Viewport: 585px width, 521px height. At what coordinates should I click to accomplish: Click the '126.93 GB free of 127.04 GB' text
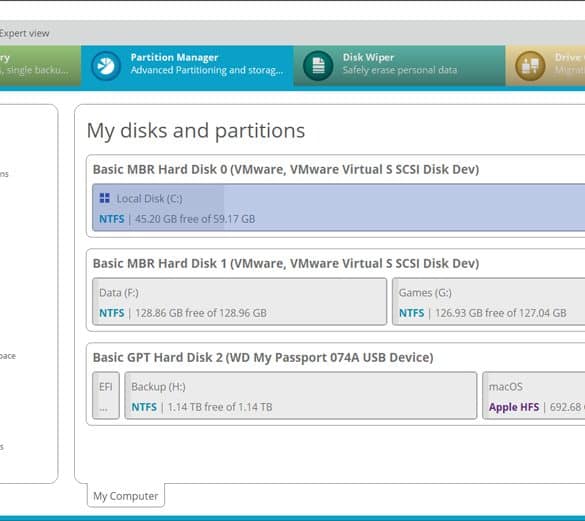501,313
